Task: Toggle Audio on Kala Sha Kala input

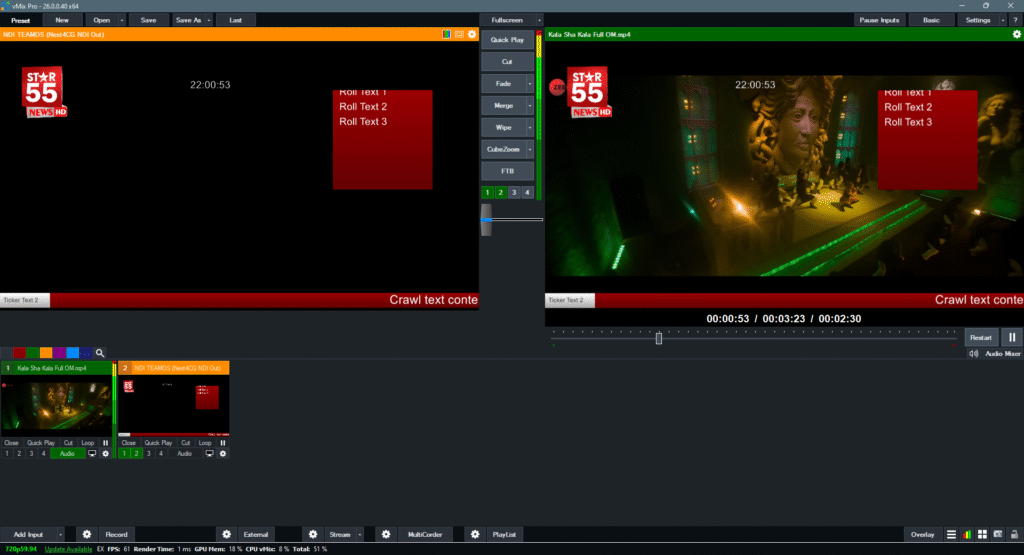Action: (x=68, y=453)
